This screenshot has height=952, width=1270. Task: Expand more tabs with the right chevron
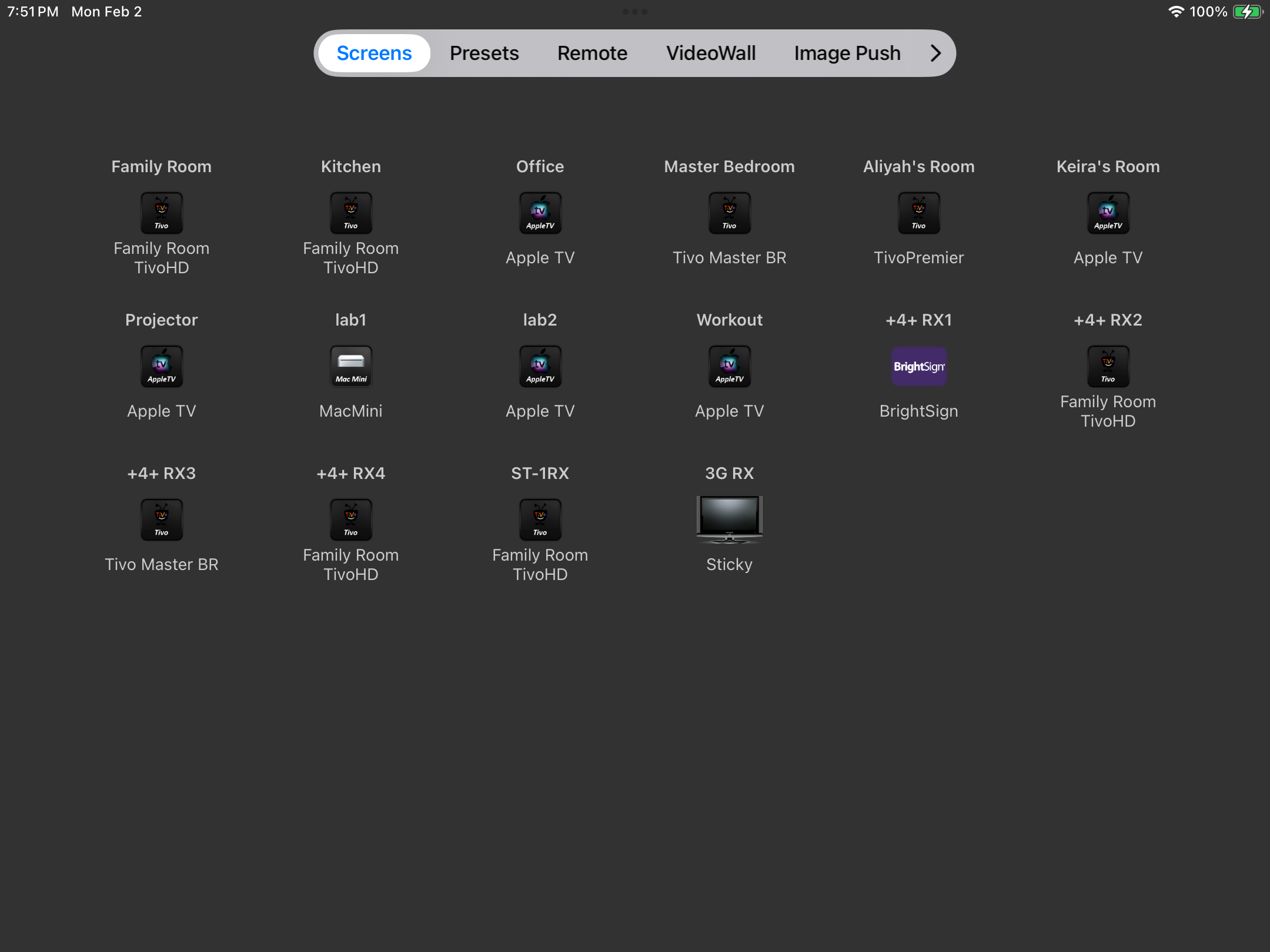pyautogui.click(x=935, y=53)
